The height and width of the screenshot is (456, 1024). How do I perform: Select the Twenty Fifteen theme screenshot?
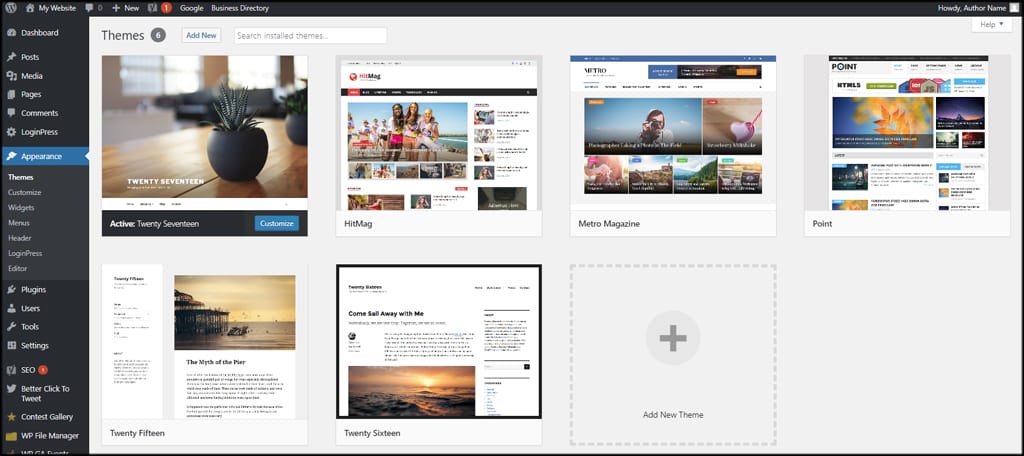(x=204, y=342)
